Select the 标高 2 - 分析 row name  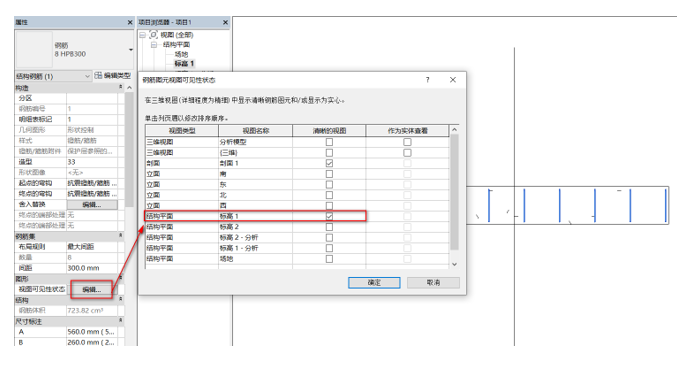pos(256,238)
